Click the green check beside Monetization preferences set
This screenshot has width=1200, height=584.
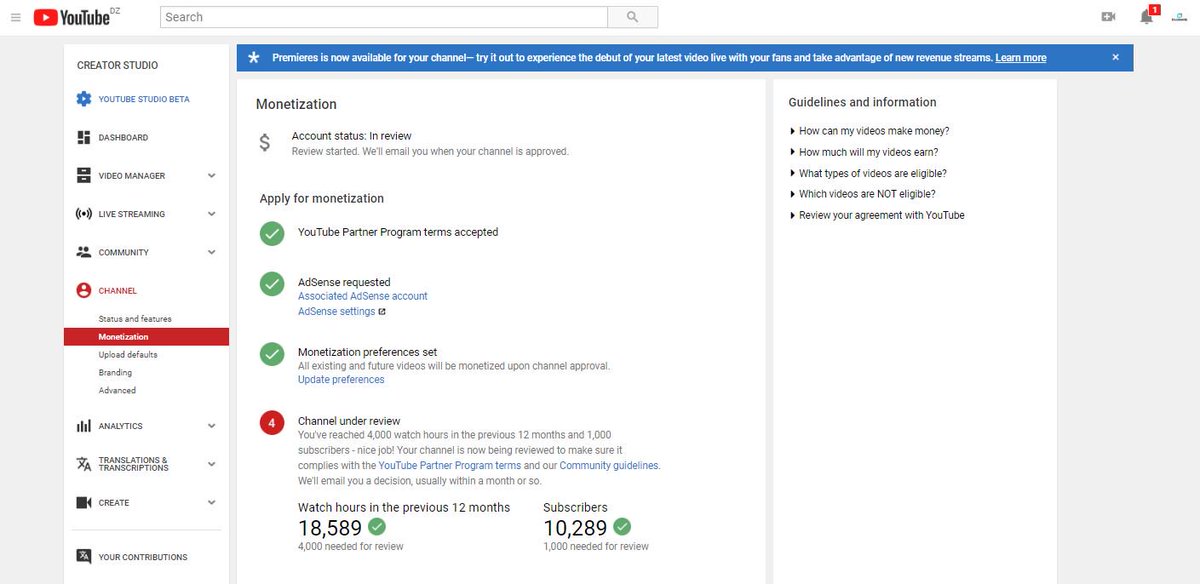tap(272, 353)
